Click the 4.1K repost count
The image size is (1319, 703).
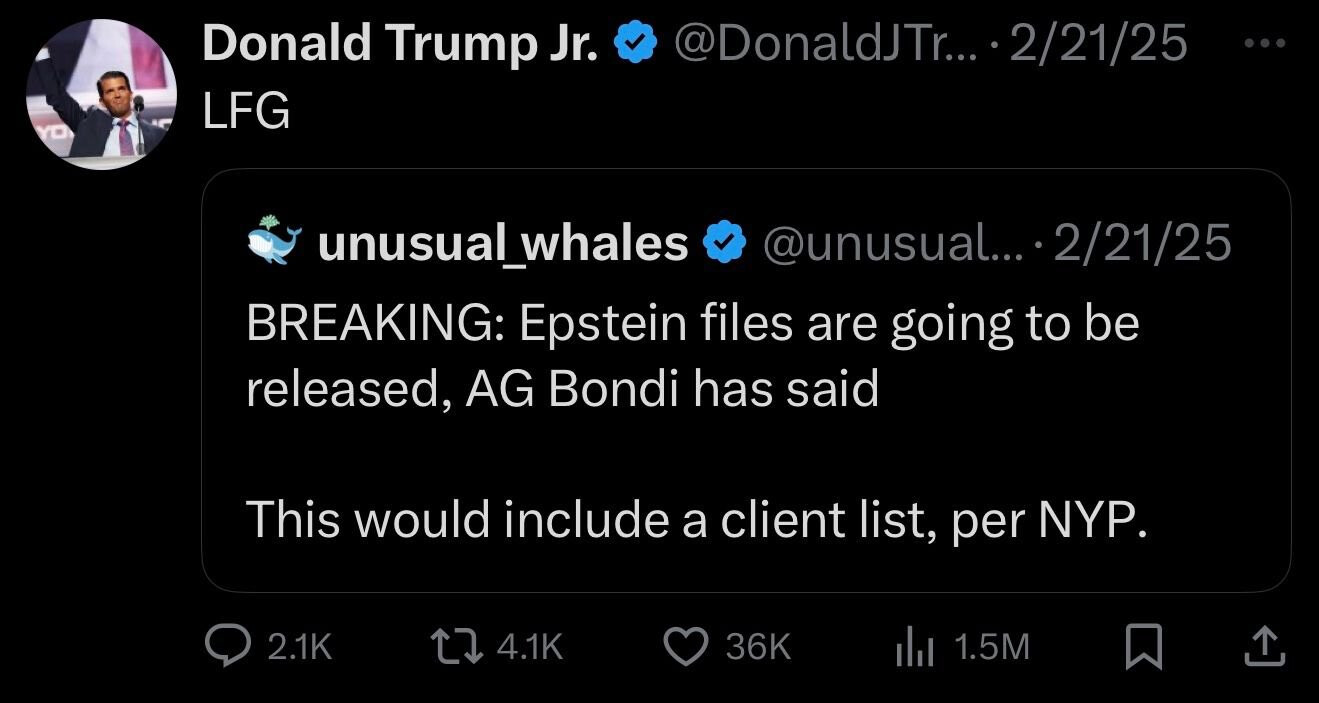[530, 648]
